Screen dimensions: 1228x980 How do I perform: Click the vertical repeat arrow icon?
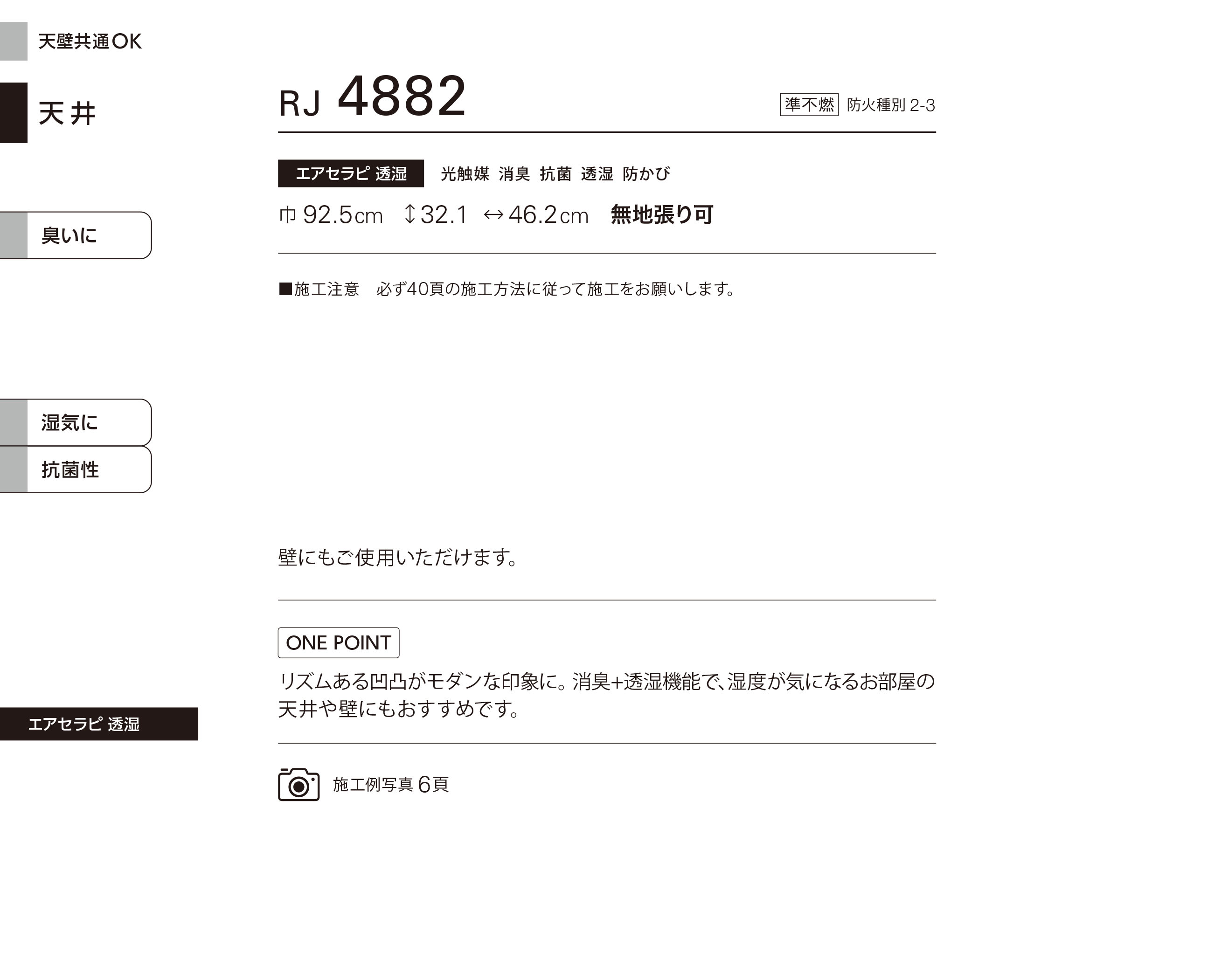(409, 214)
